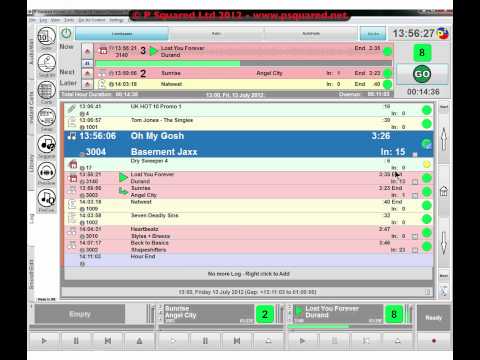Click the house icon on Dry Sweeper 4 row
Viewport: 480px width, 360px height.
[73, 164]
